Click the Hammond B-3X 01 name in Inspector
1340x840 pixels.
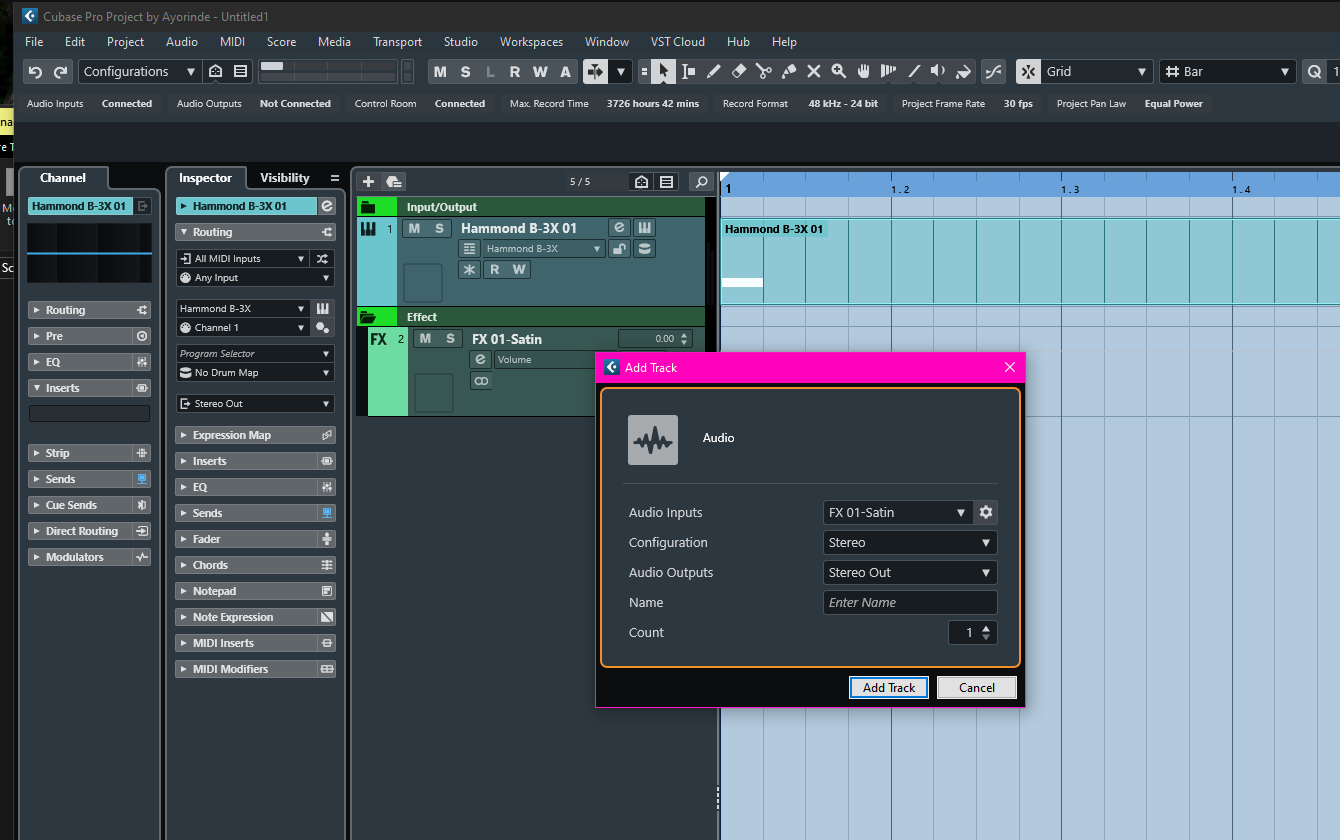point(246,206)
